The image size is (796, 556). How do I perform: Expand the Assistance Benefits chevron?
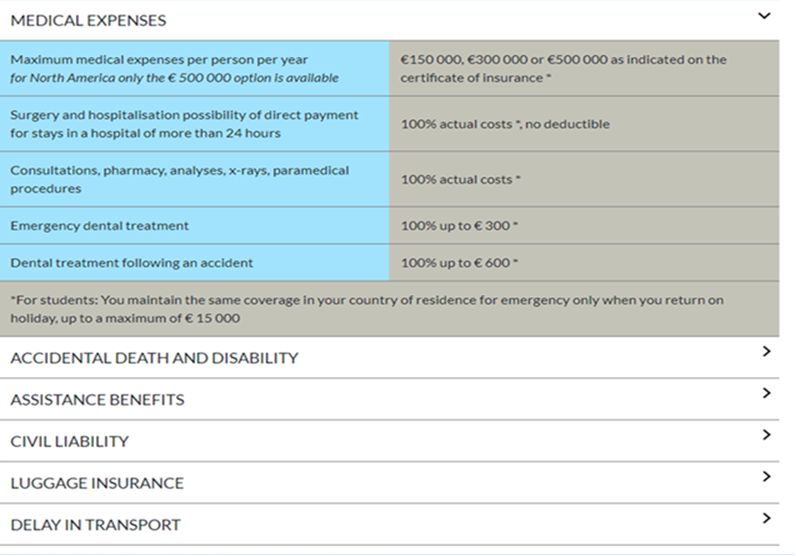point(766,393)
